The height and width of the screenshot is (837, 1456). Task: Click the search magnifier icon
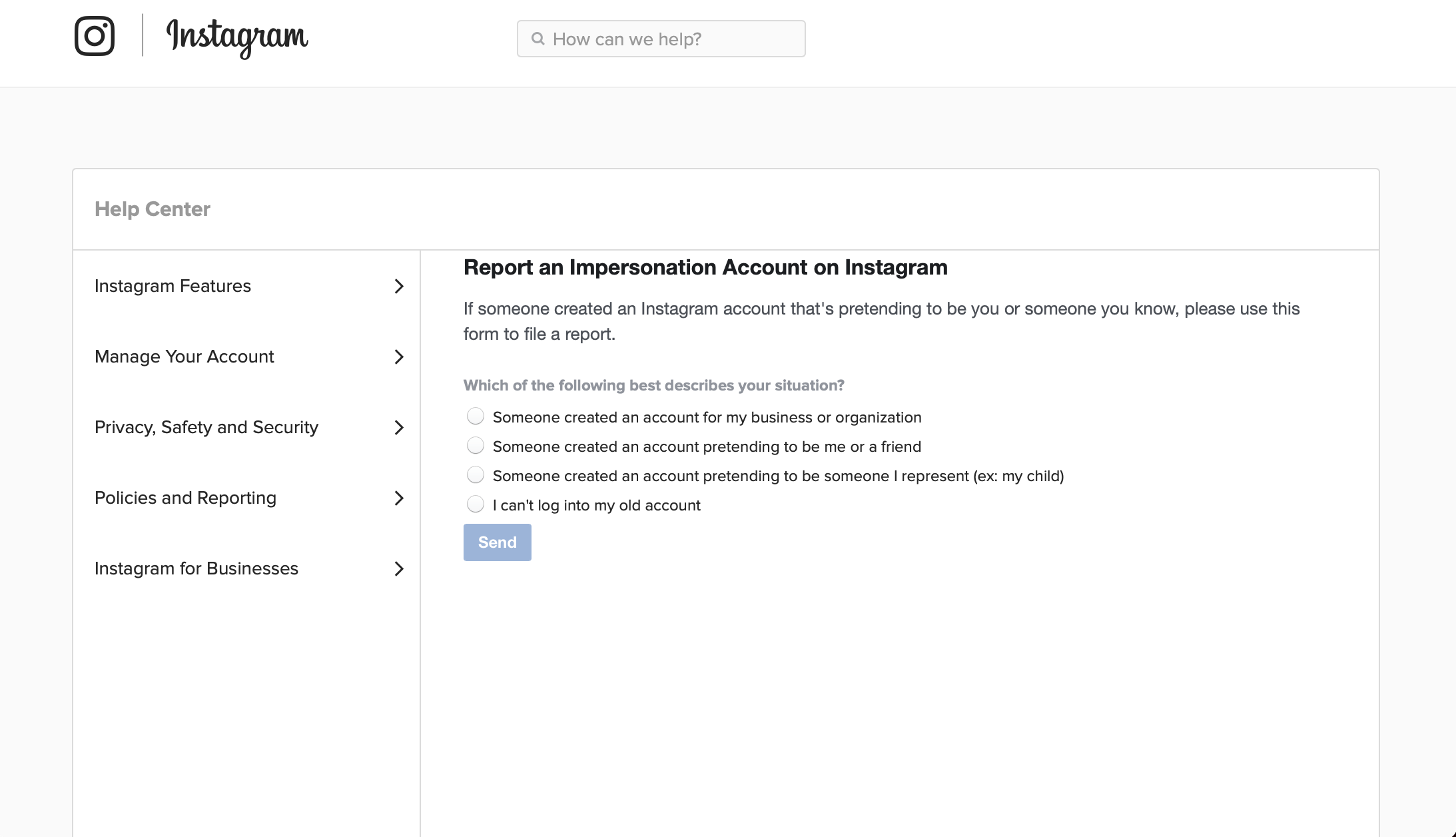(x=538, y=39)
